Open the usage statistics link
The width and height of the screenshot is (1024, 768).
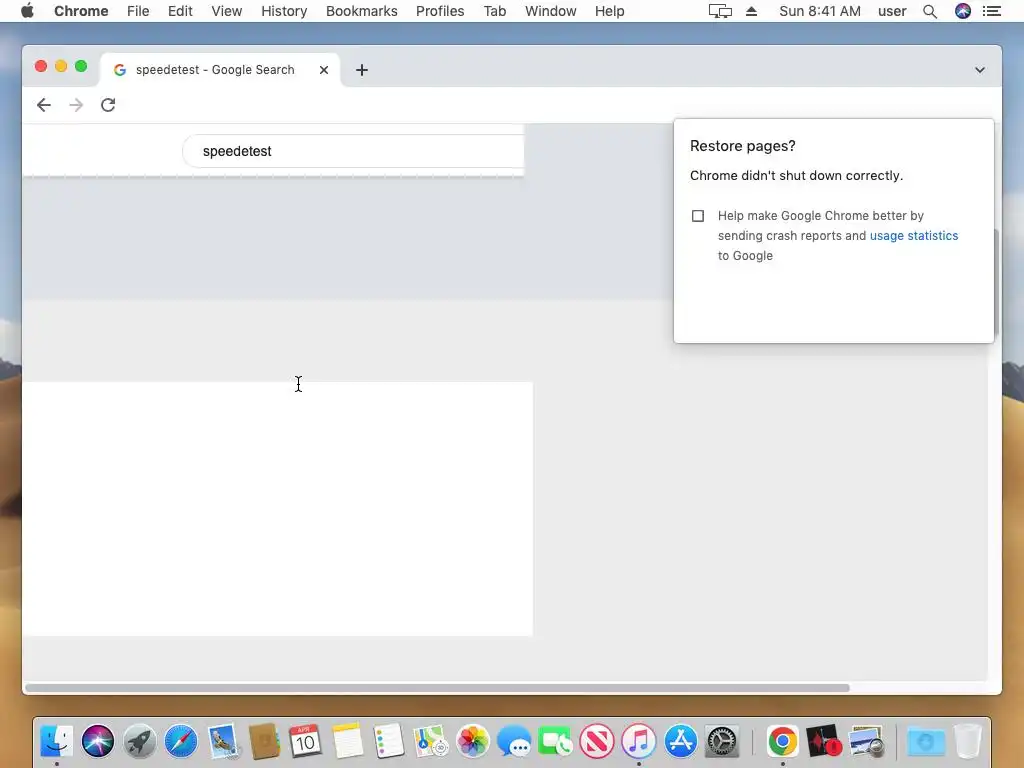coord(914,236)
